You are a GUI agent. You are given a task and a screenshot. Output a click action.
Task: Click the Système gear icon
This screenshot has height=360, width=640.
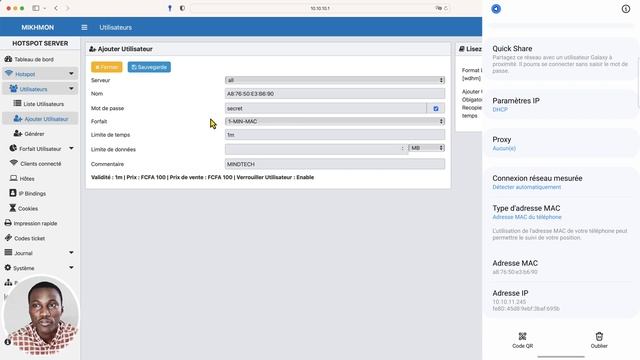(8, 268)
